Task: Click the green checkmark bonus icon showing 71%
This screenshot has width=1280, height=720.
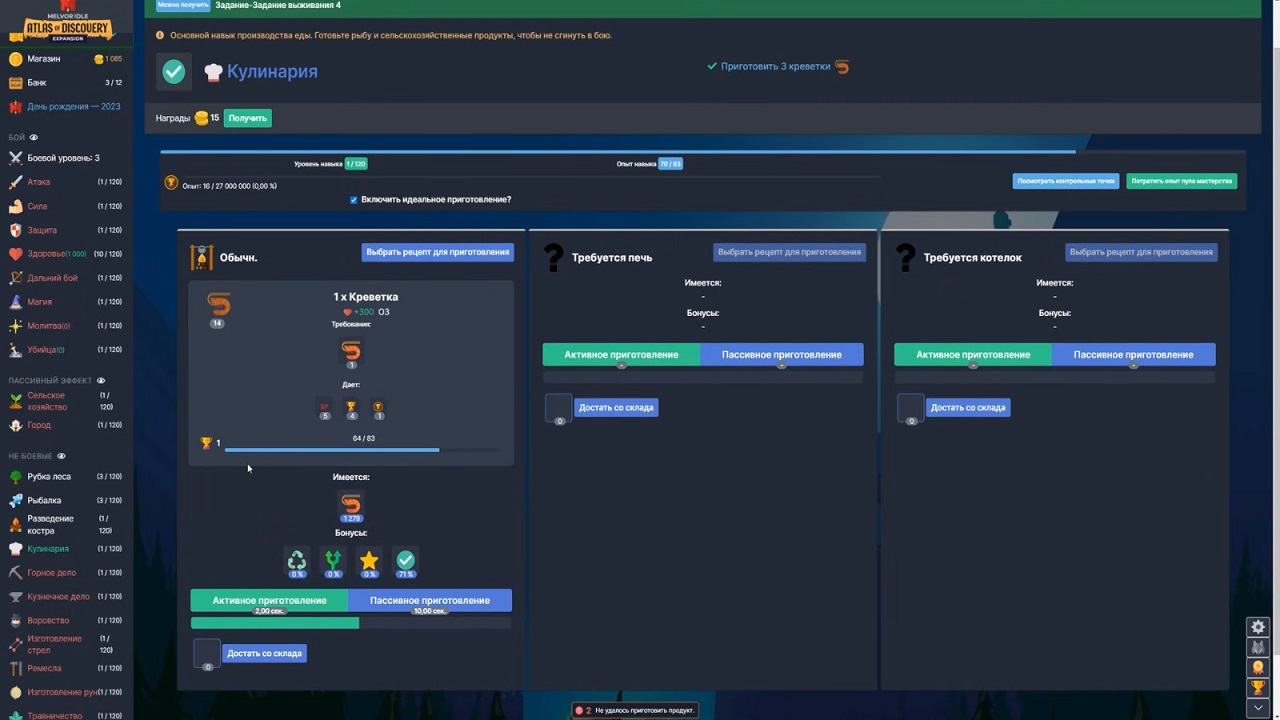Action: [405, 561]
